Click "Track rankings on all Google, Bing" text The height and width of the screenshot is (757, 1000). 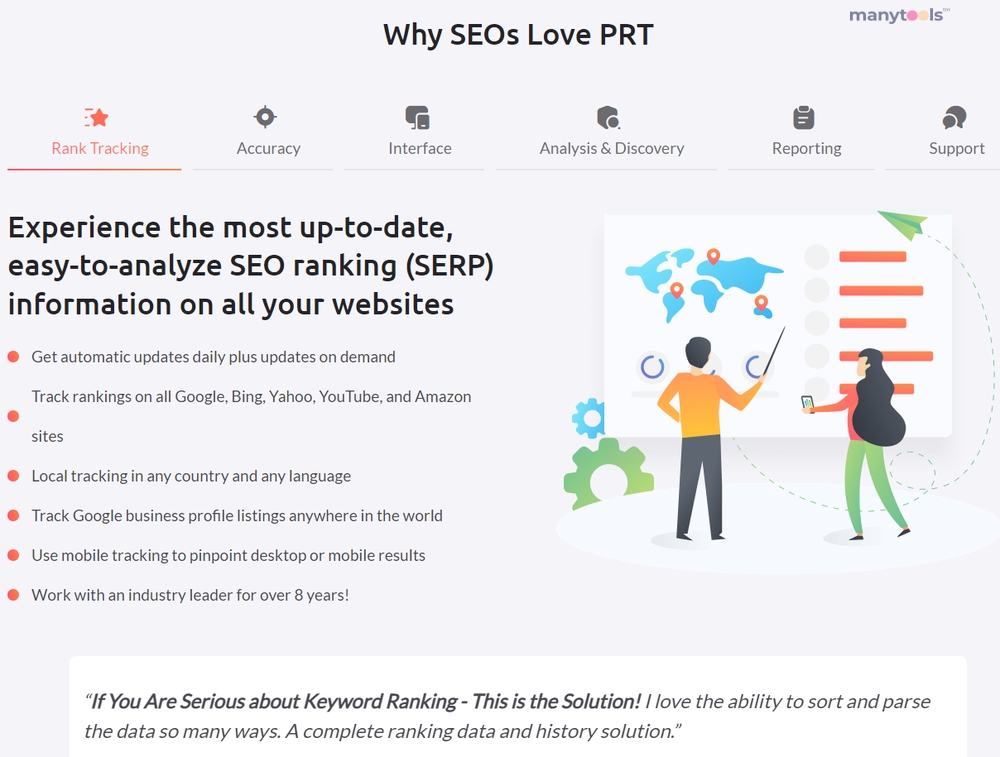click(251, 416)
